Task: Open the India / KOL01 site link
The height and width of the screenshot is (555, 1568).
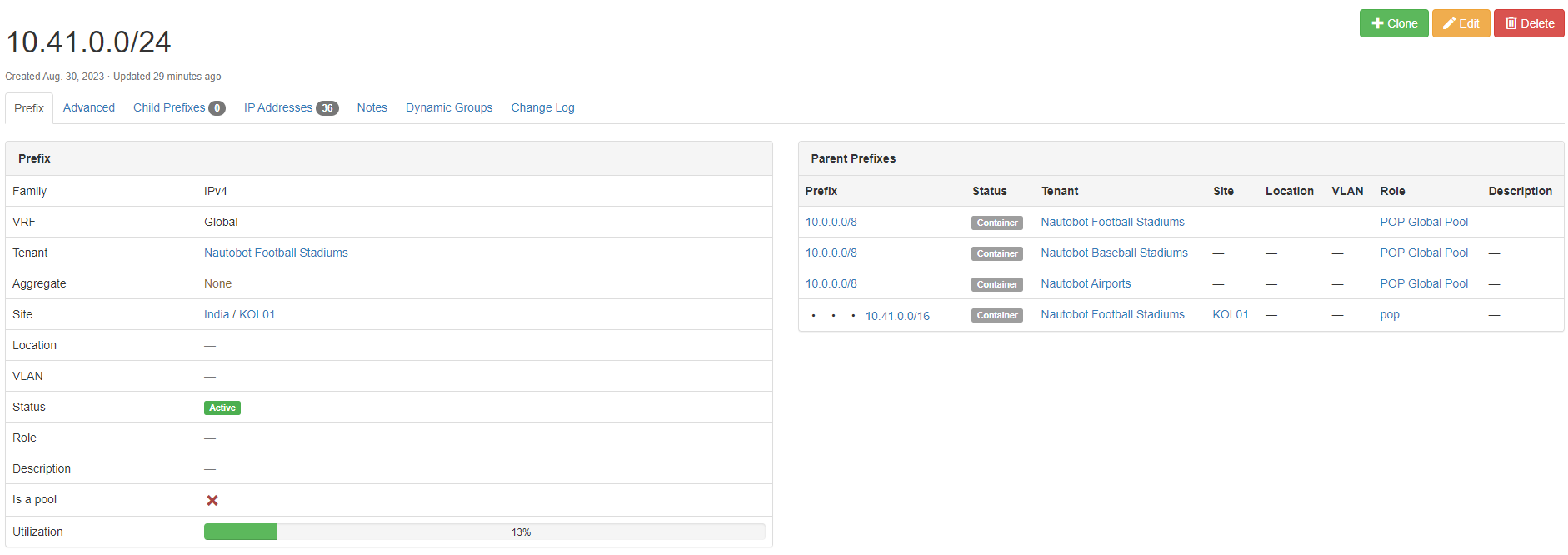Action: [239, 314]
